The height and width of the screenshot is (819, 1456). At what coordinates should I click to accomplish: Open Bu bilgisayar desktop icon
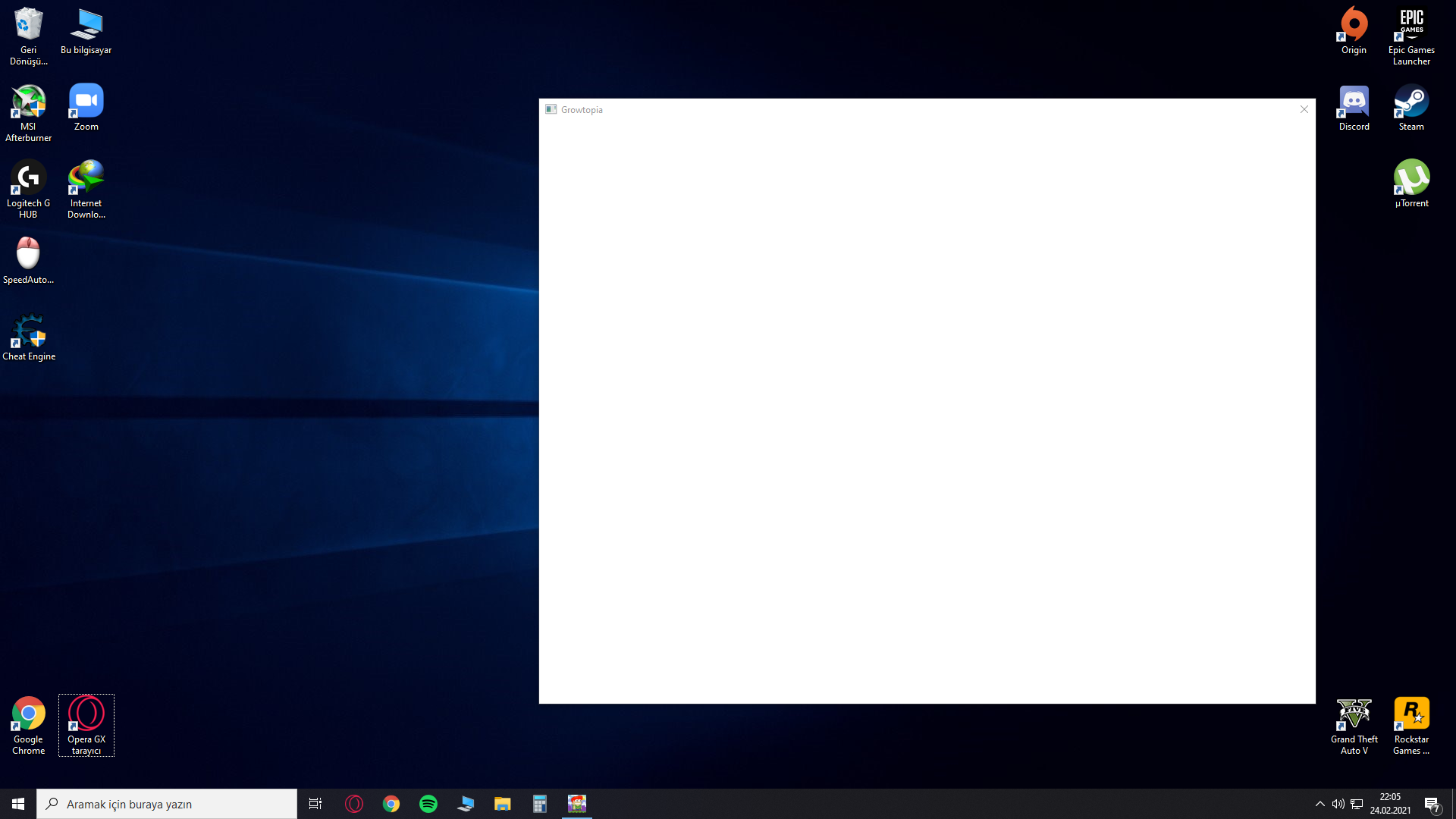pyautogui.click(x=86, y=31)
